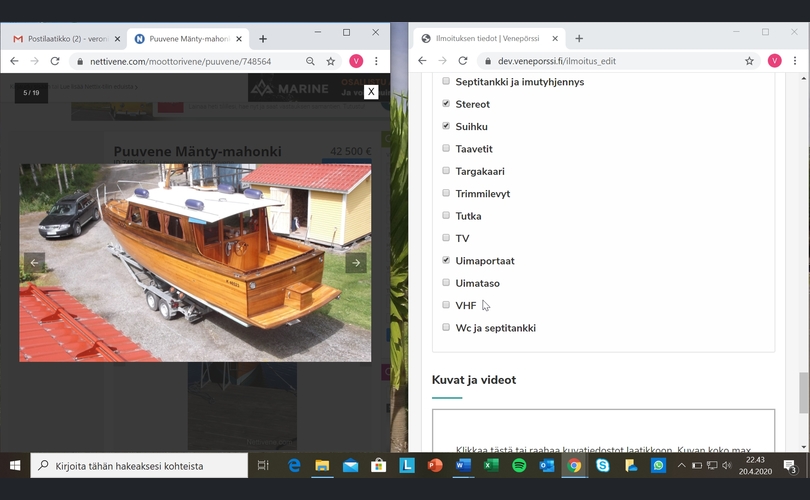The width and height of the screenshot is (810, 500).
Task: Open the Mail app from the taskbar
Action: pos(350,465)
